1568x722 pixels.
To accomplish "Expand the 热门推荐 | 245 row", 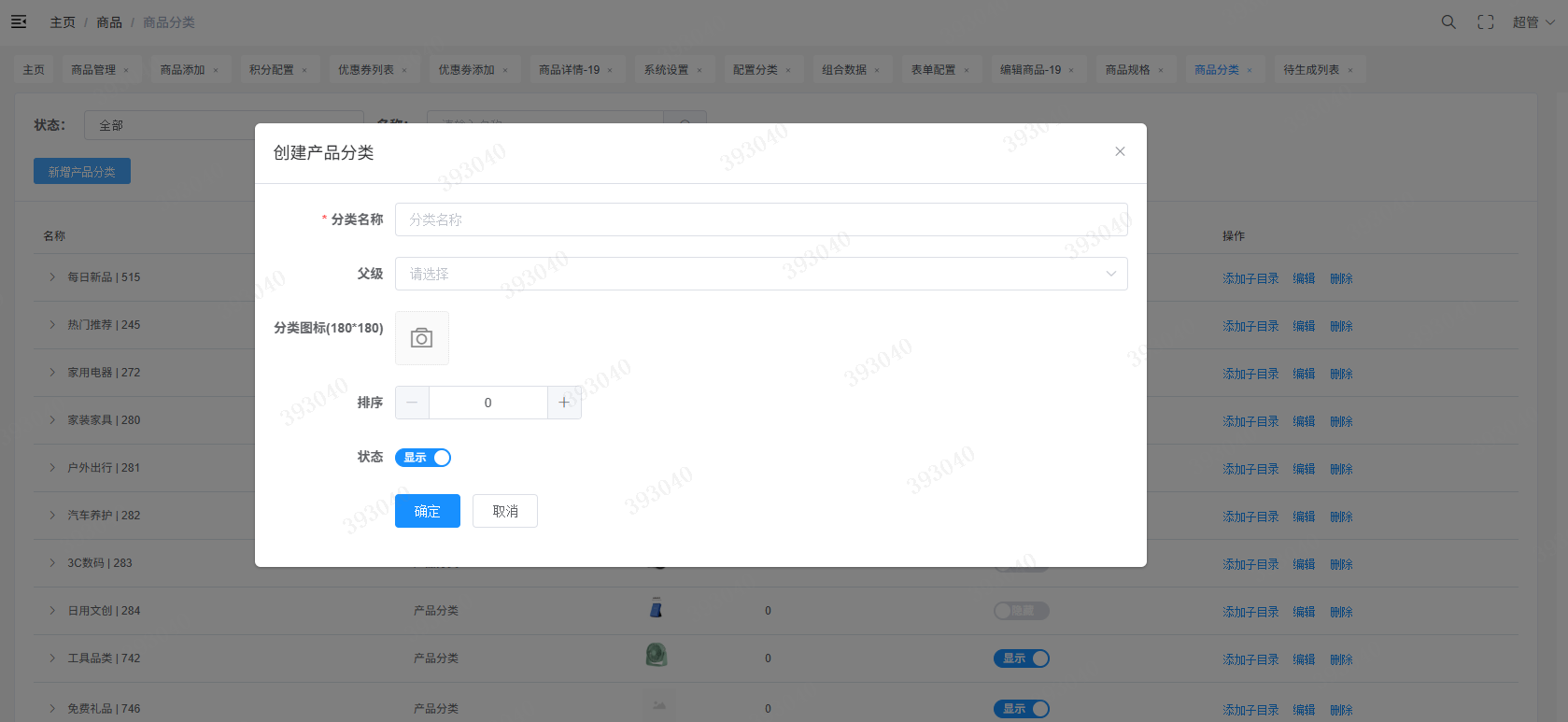I will 52,324.
